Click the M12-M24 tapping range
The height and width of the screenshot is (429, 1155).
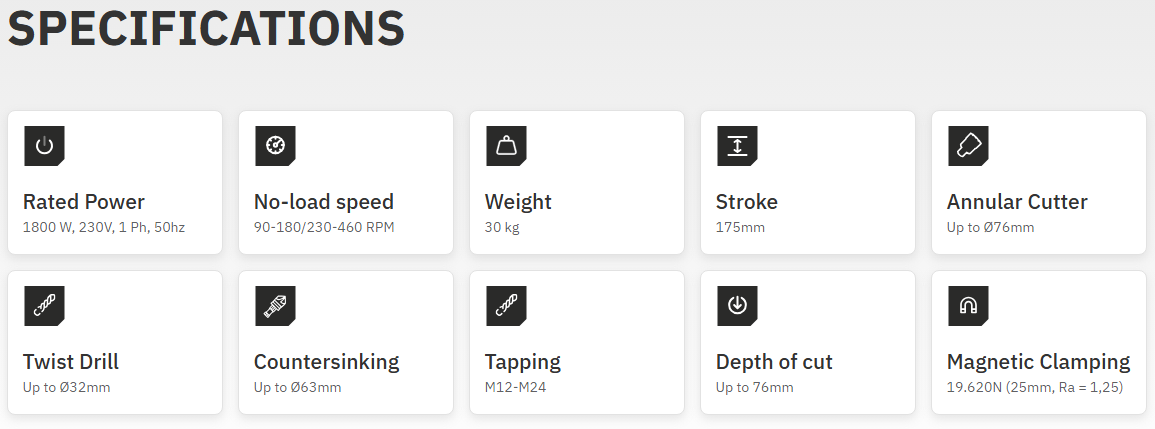(517, 387)
